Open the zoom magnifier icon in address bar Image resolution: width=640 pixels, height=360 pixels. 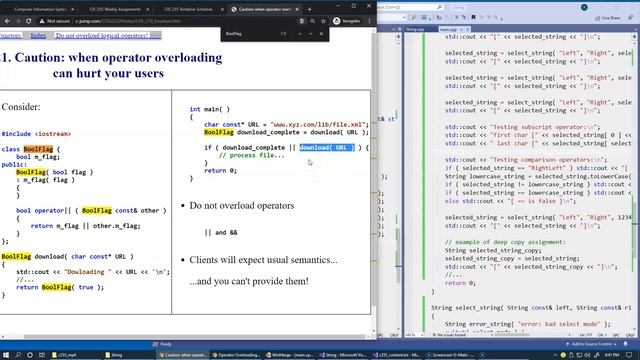pyautogui.click(x=312, y=21)
